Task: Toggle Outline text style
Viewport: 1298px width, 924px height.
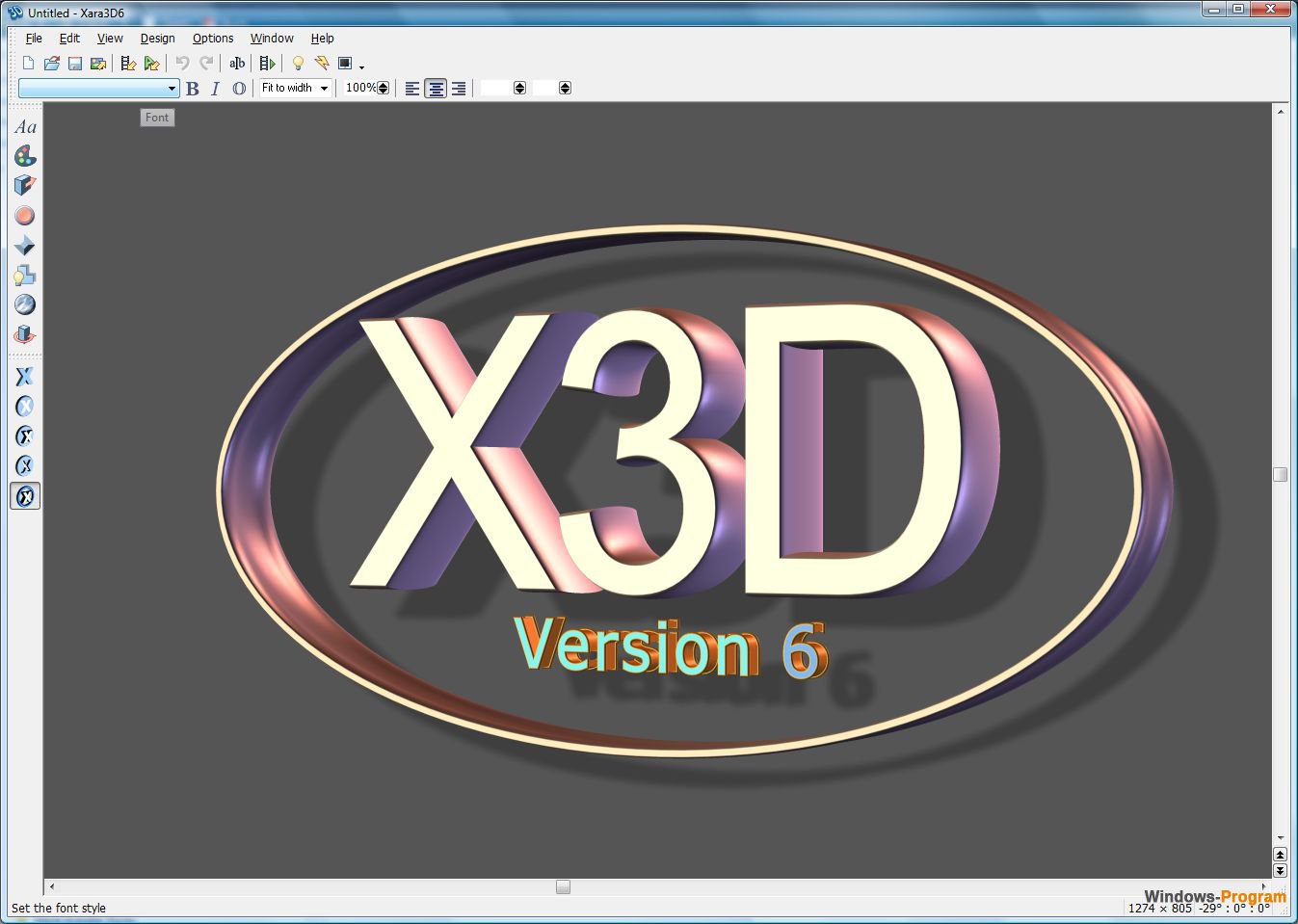Action: click(x=239, y=89)
